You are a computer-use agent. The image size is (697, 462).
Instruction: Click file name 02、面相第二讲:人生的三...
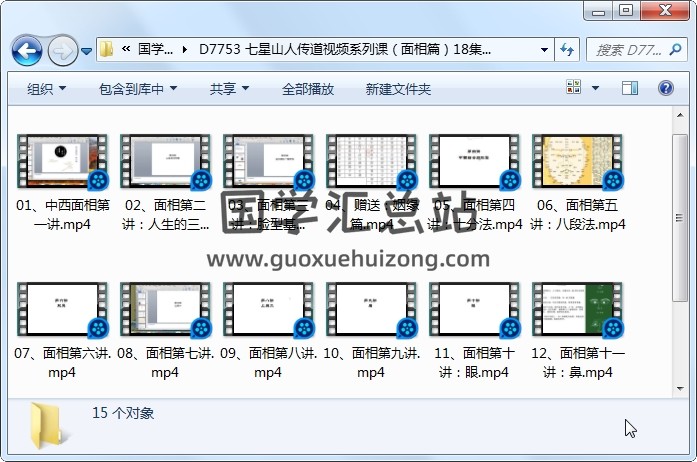click(x=165, y=214)
